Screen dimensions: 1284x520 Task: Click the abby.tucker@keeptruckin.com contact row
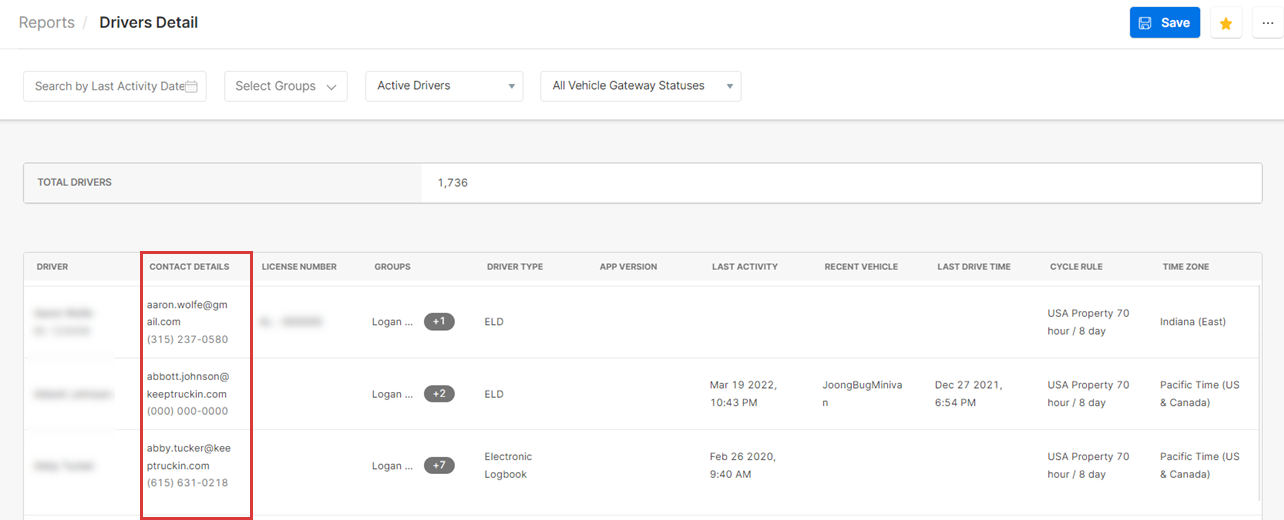pyautogui.click(x=188, y=457)
